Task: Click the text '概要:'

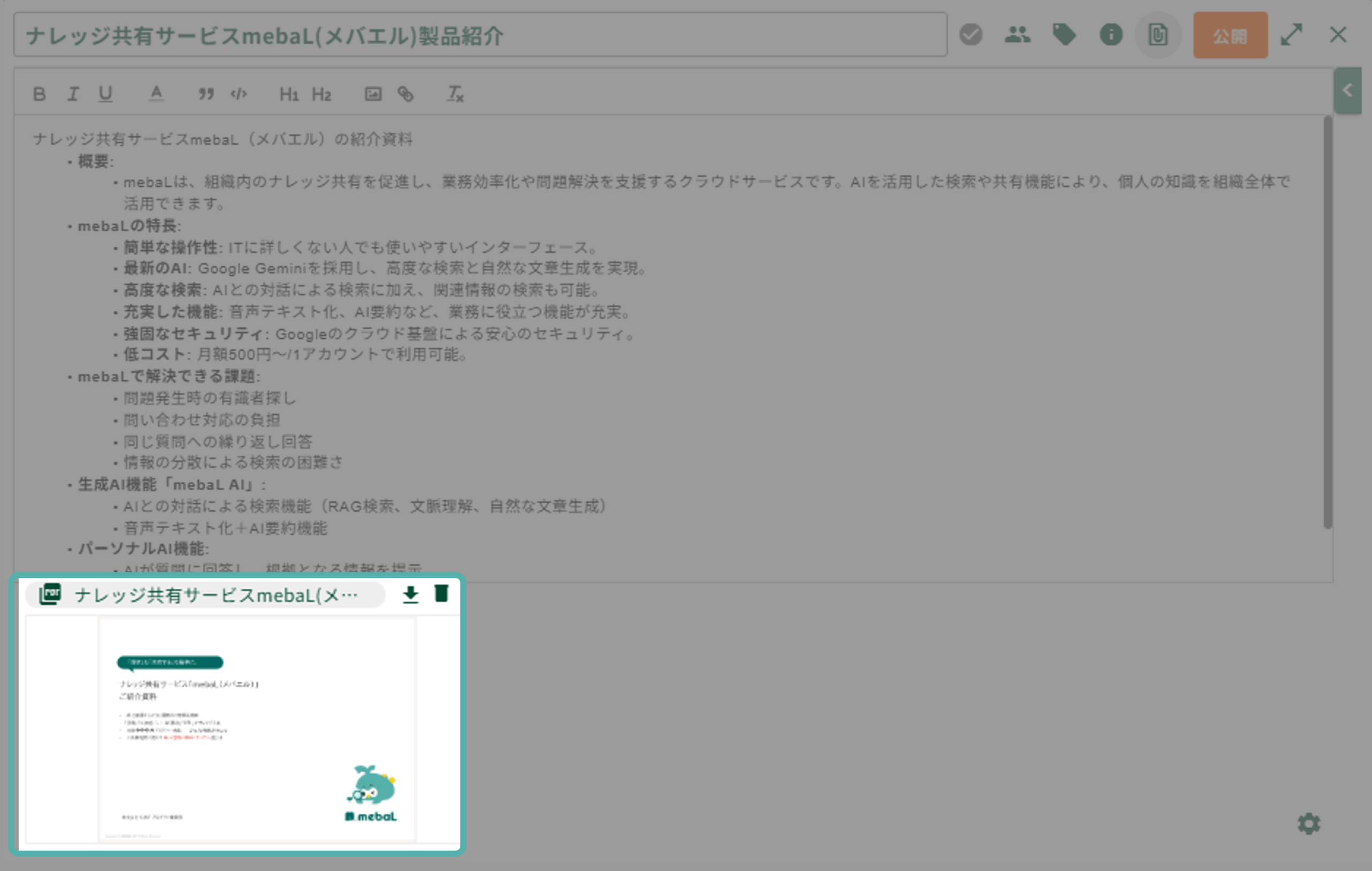Action: click(96, 162)
